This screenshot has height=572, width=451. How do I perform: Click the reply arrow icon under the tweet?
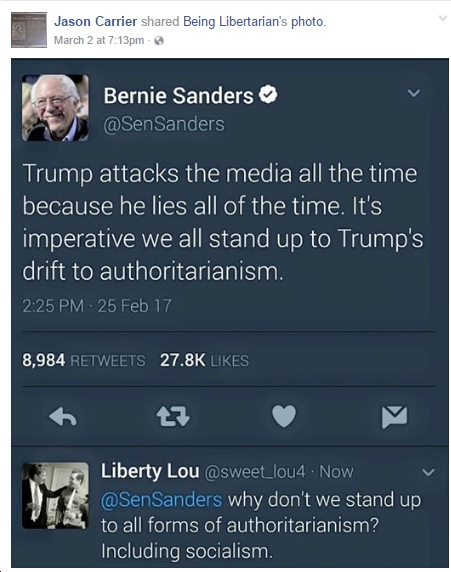(x=63, y=417)
